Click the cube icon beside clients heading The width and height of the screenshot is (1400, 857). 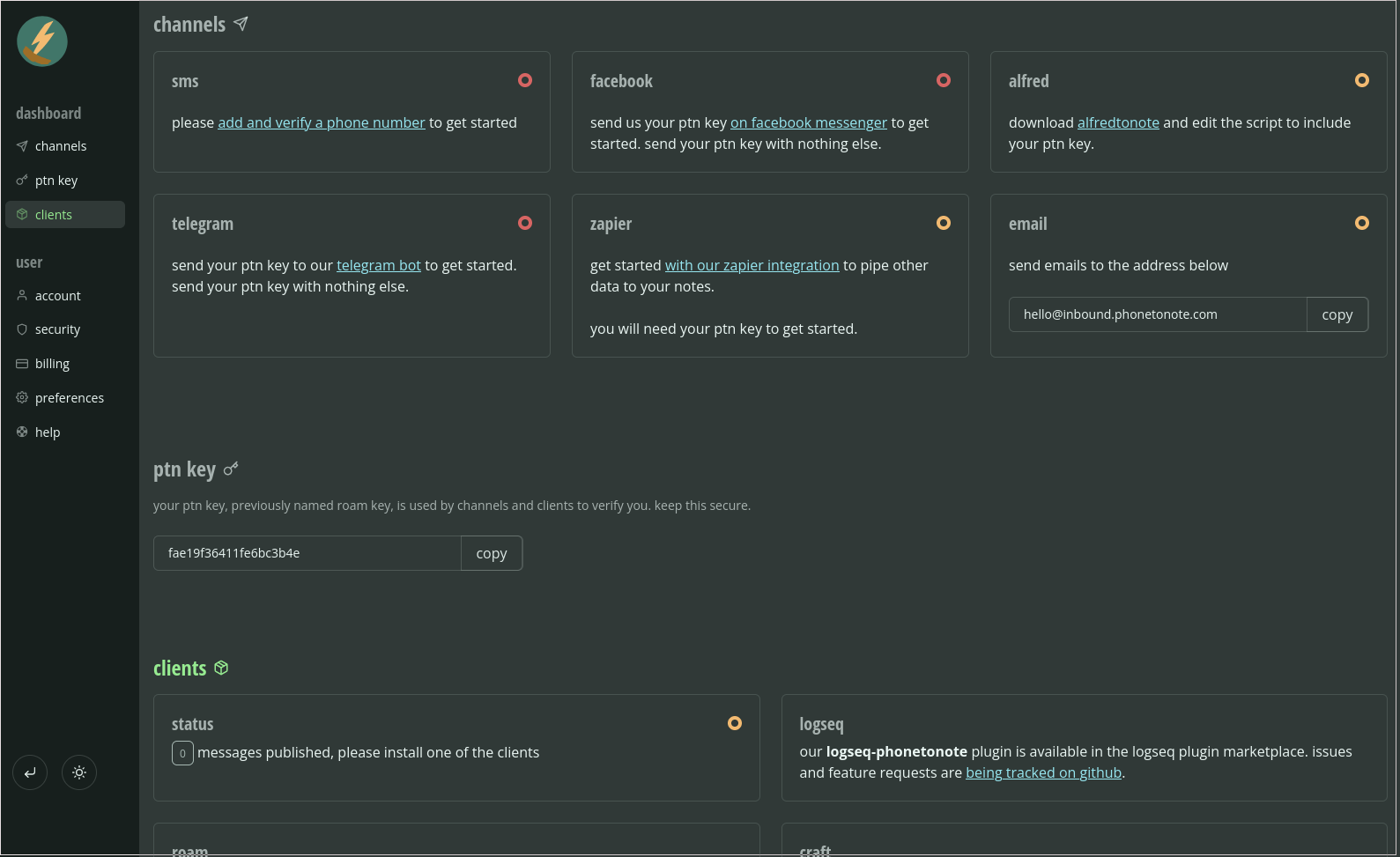coord(221,668)
